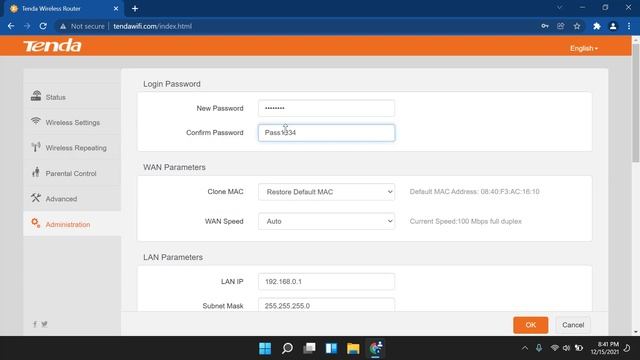Image resolution: width=640 pixels, height=360 pixels.
Task: Click the address bar URL
Action: [x=153, y=26]
